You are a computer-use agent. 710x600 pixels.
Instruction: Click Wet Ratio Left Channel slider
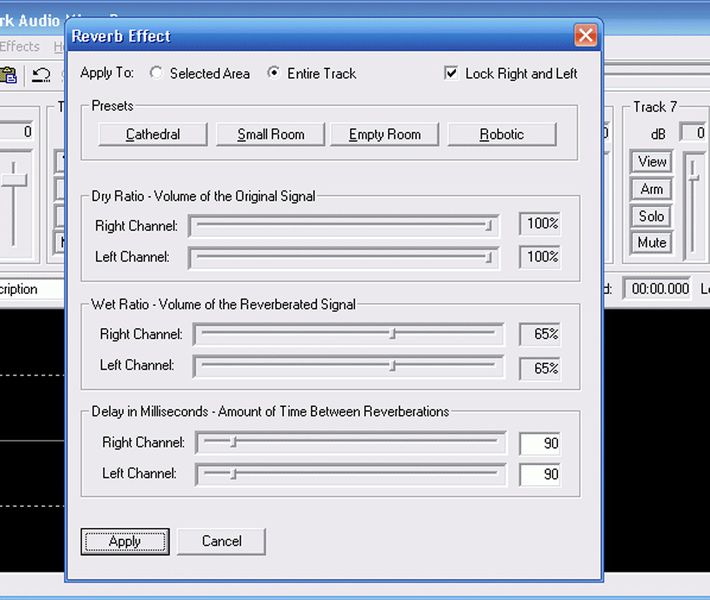[348, 365]
